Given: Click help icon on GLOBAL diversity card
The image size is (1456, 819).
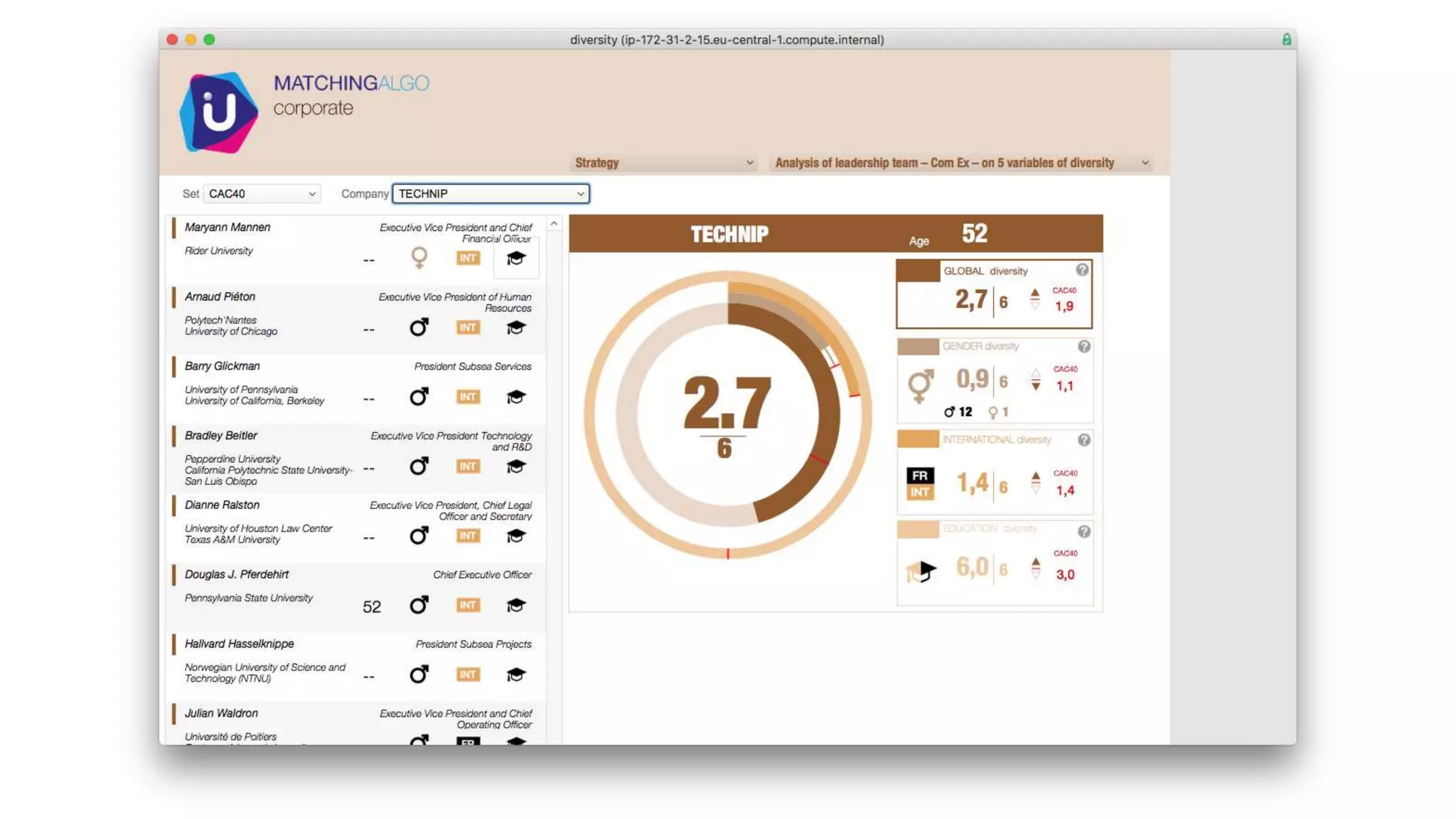Looking at the screenshot, I should pyautogui.click(x=1082, y=270).
